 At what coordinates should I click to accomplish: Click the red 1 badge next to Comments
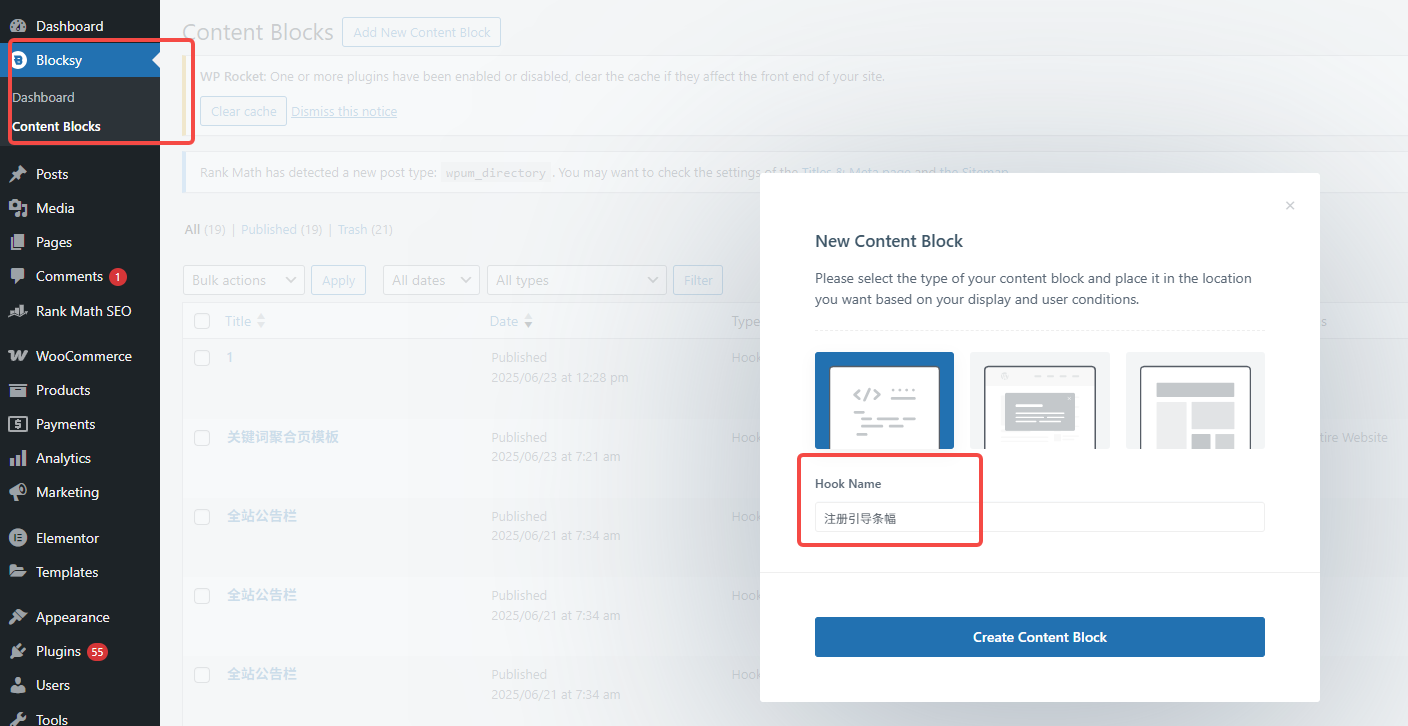point(118,277)
